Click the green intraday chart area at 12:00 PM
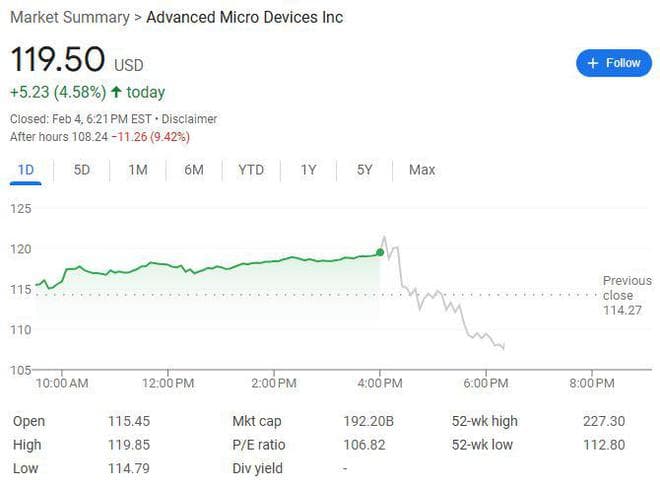 [x=168, y=290]
